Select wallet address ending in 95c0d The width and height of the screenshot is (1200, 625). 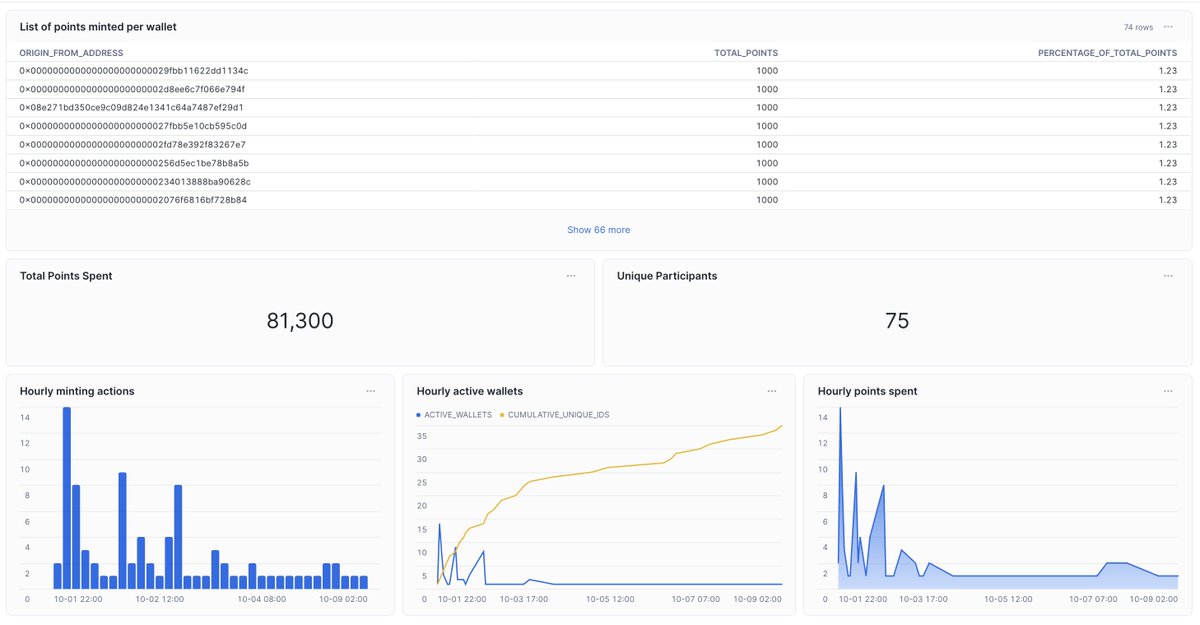[x=133, y=126]
